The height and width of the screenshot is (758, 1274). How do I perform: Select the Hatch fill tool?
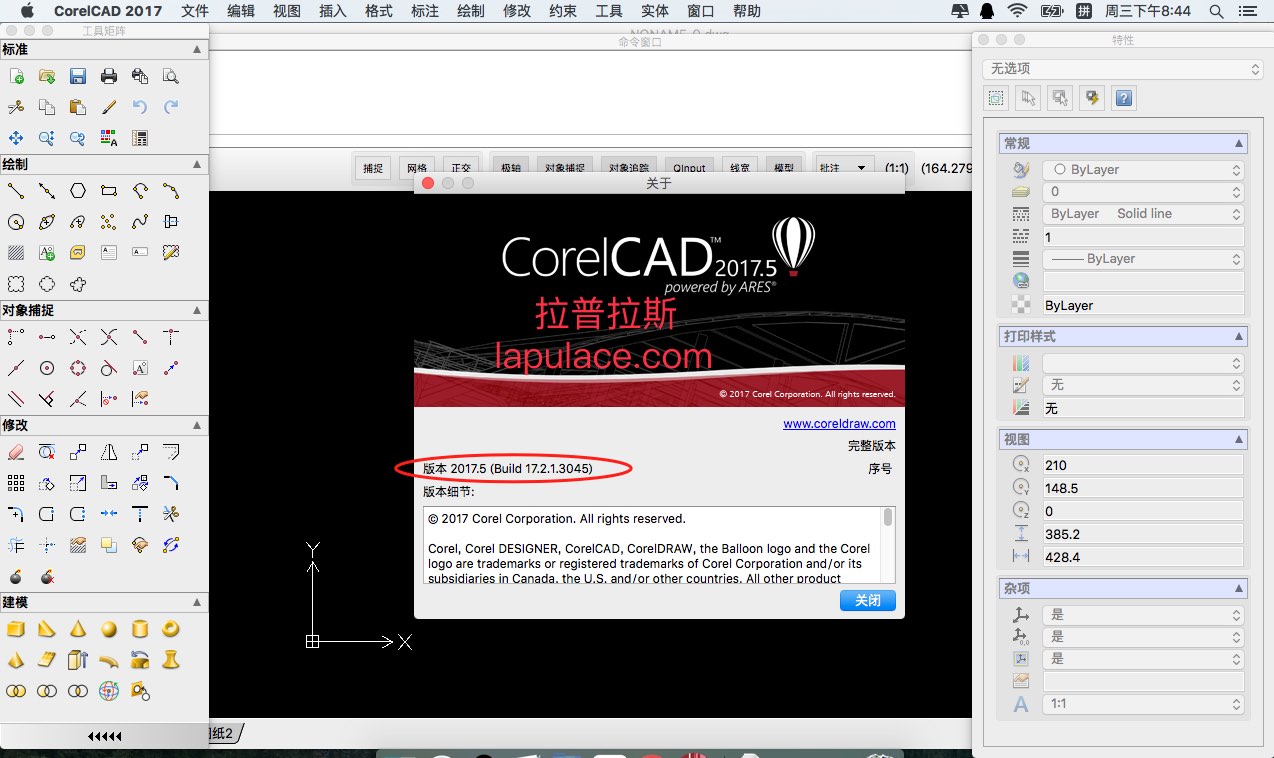click(x=16, y=253)
